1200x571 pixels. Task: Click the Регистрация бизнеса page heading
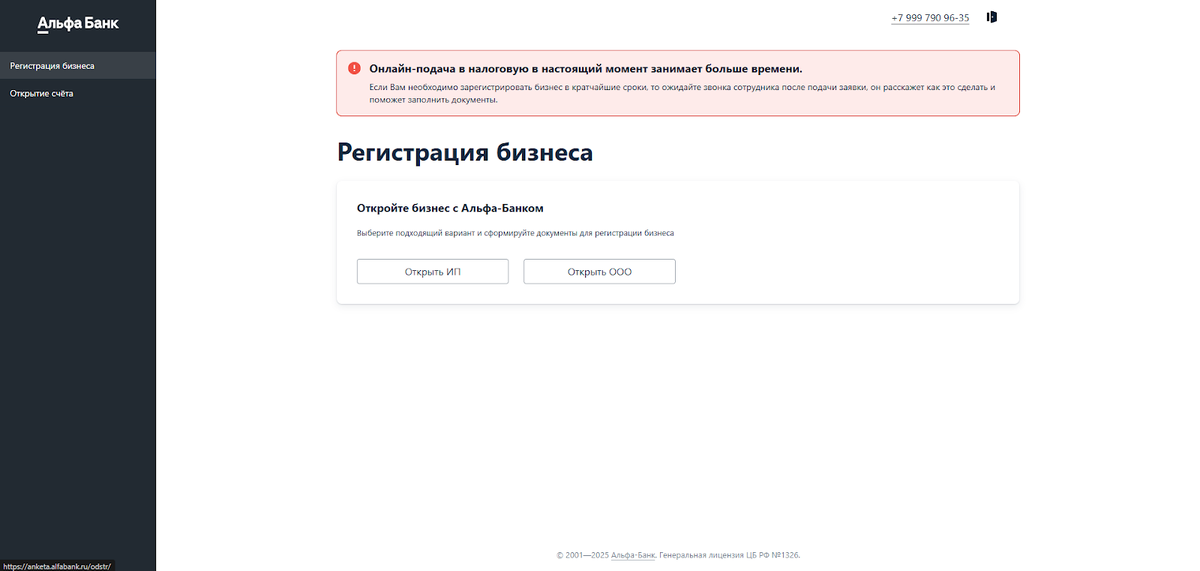tap(465, 152)
